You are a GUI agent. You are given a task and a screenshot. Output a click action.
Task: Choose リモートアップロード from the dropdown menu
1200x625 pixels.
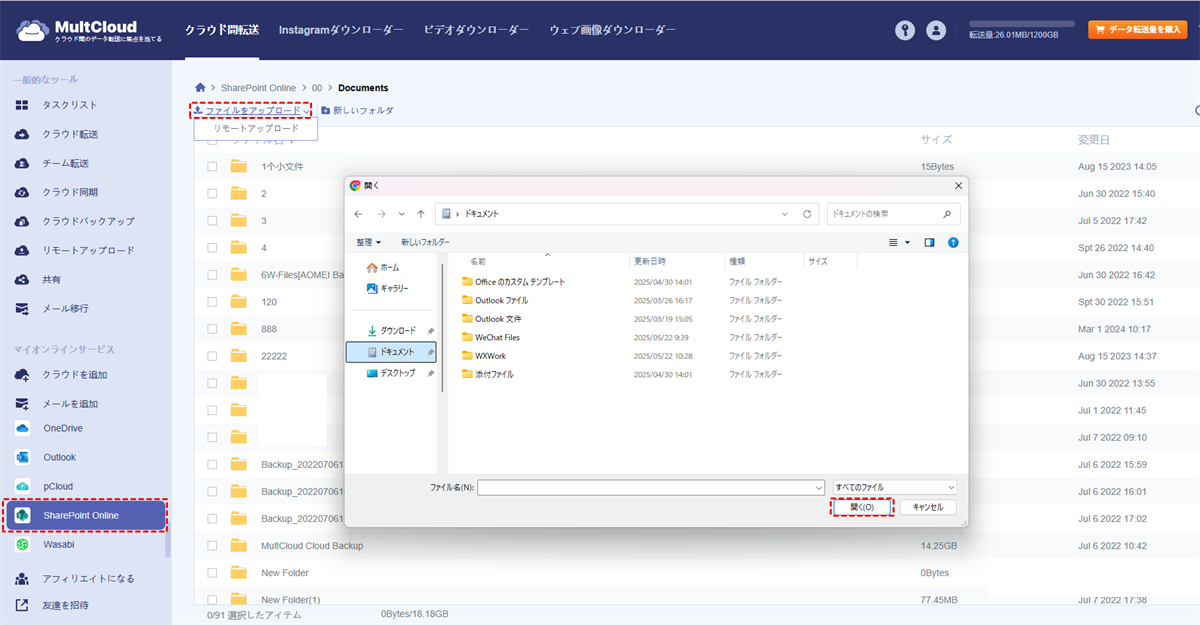click(256, 129)
